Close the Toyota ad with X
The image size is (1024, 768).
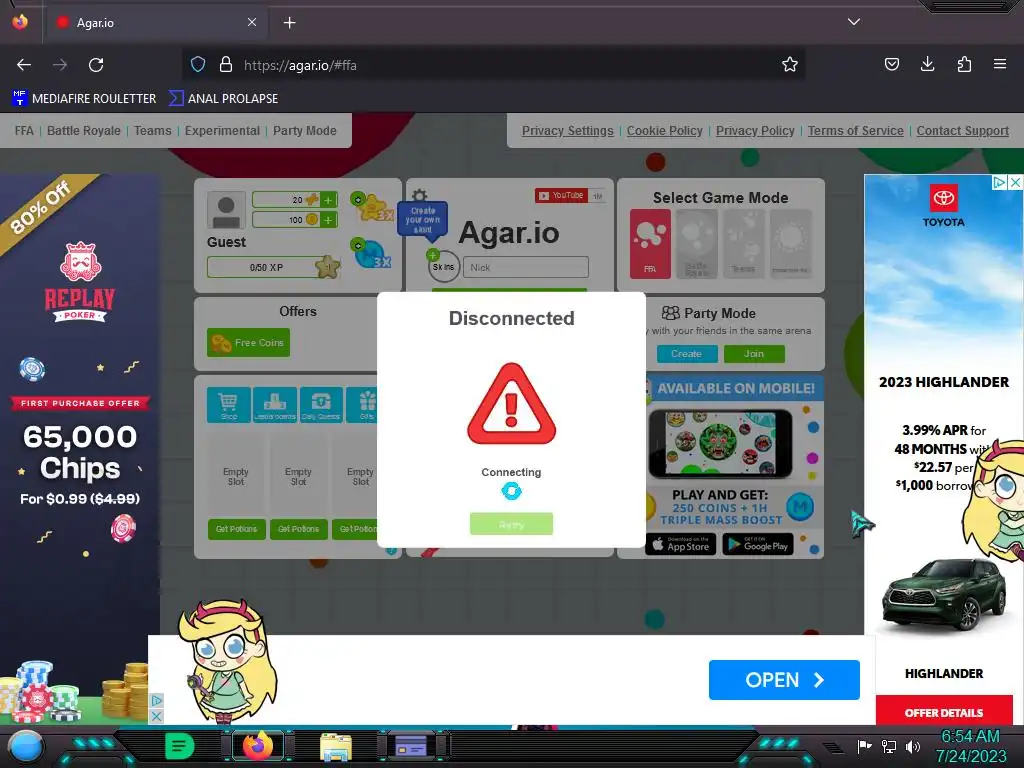coord(1016,182)
